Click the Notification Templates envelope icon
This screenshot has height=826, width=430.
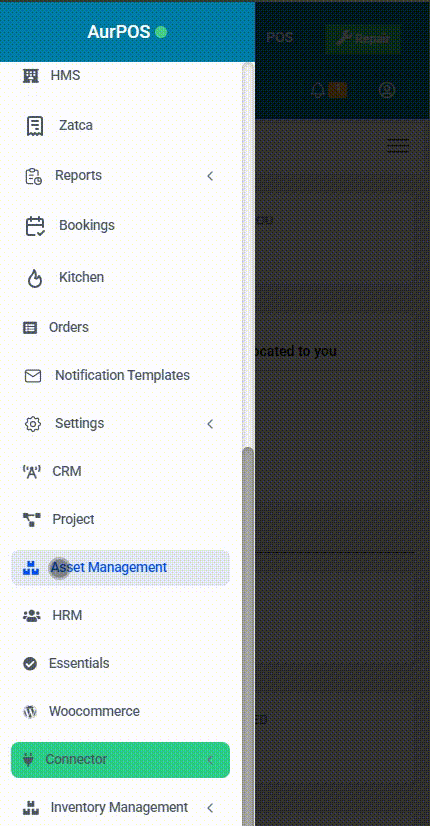coord(33,376)
